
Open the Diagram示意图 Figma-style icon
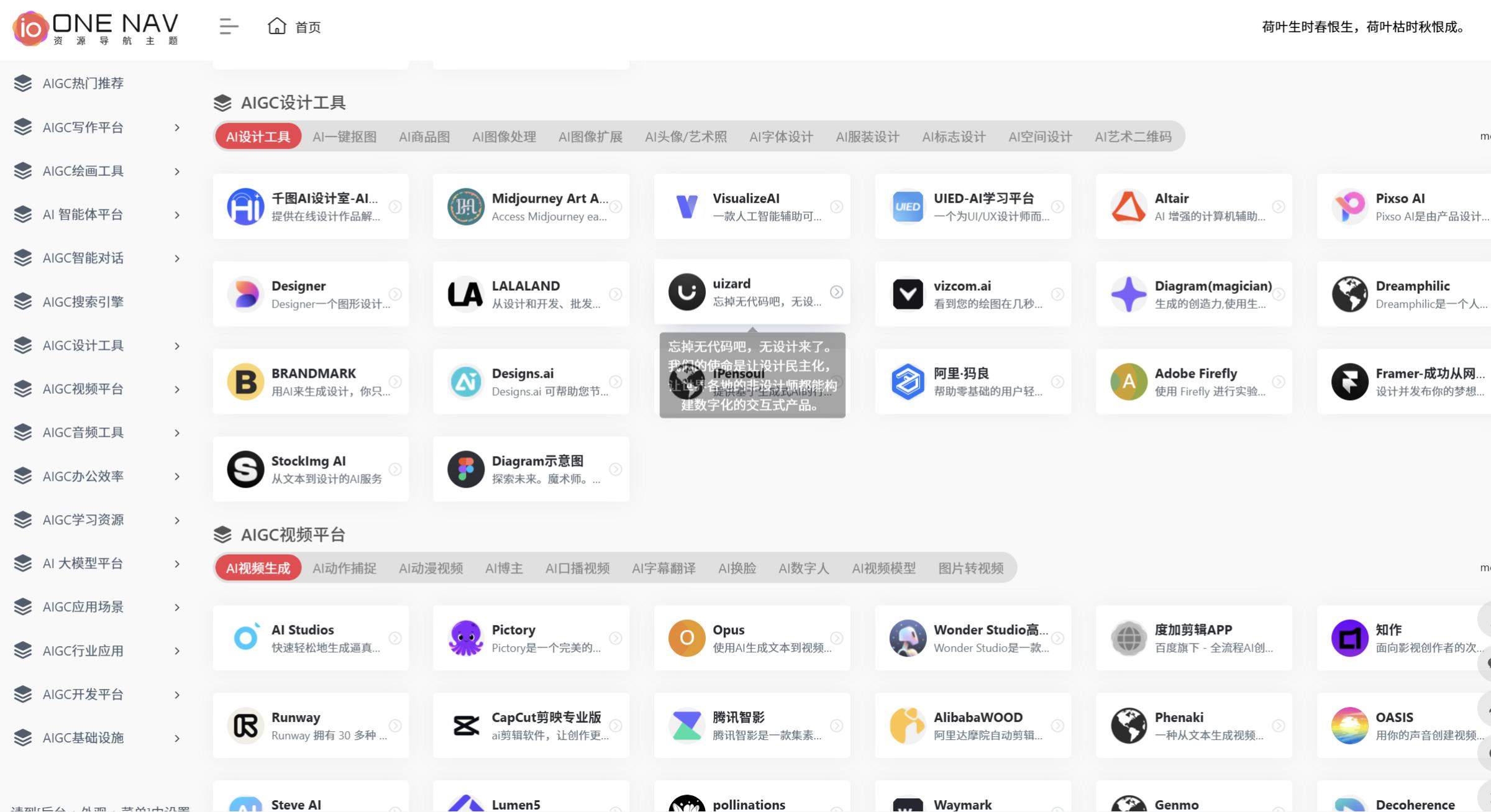pos(466,469)
